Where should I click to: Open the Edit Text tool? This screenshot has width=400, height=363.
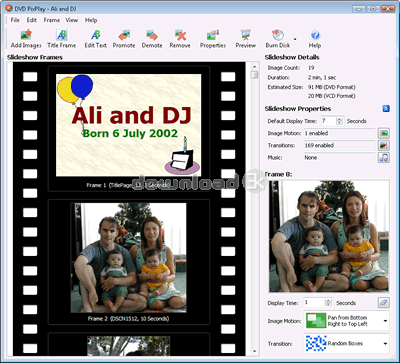point(96,39)
